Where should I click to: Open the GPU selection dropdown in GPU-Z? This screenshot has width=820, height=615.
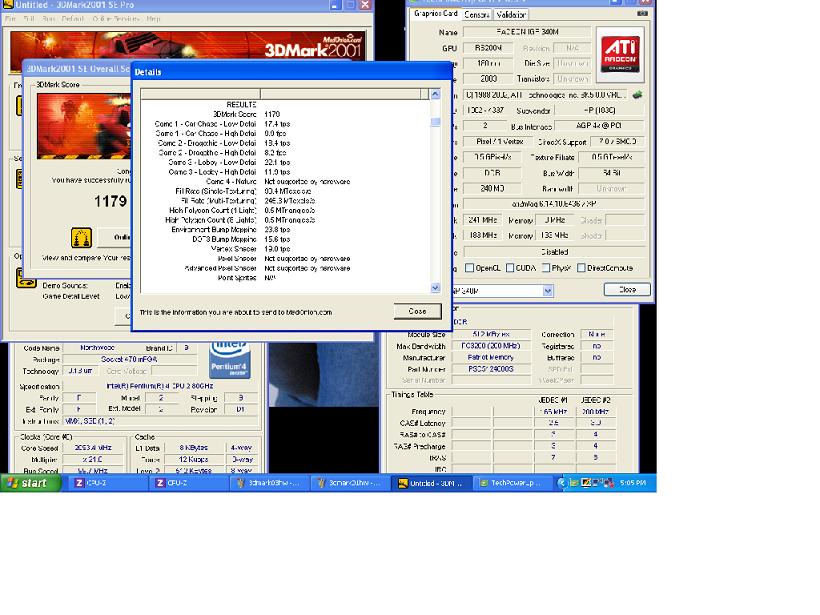548,291
